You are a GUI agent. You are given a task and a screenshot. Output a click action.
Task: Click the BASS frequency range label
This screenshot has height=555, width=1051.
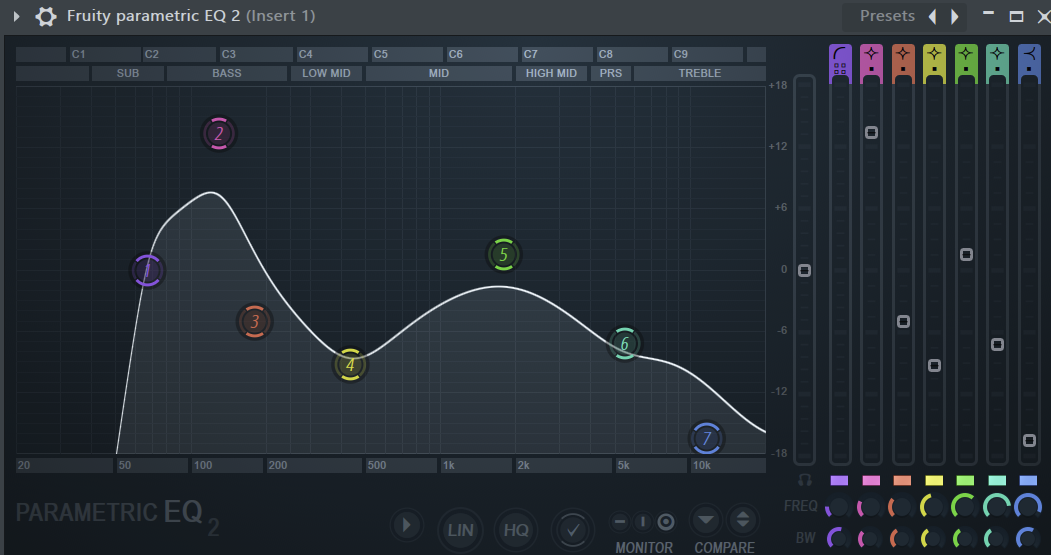point(227,73)
